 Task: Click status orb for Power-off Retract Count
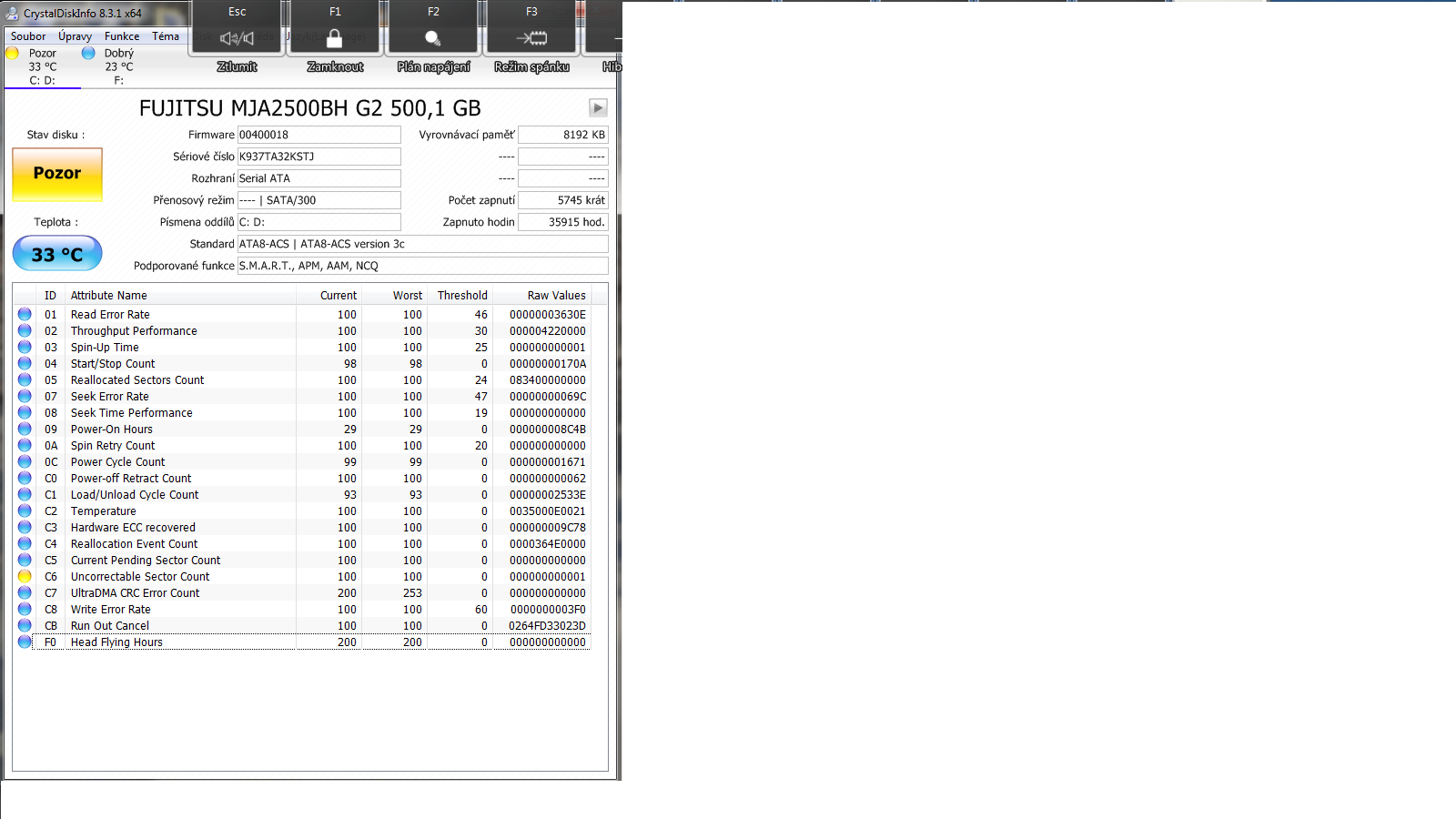(25, 478)
